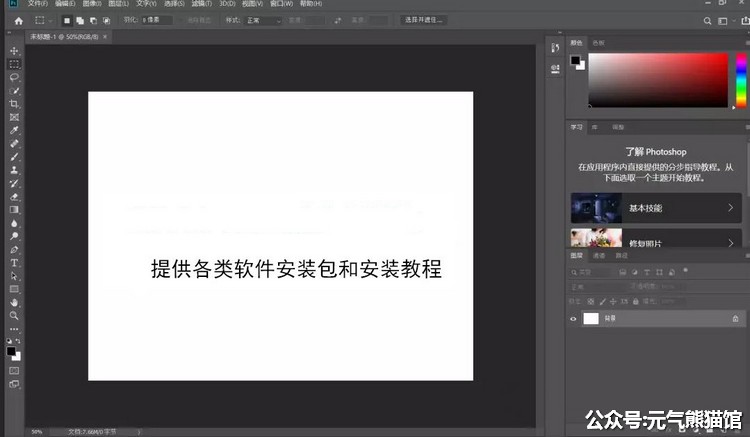Click the 羽化 feather input field
750x437 pixels.
pos(156,20)
